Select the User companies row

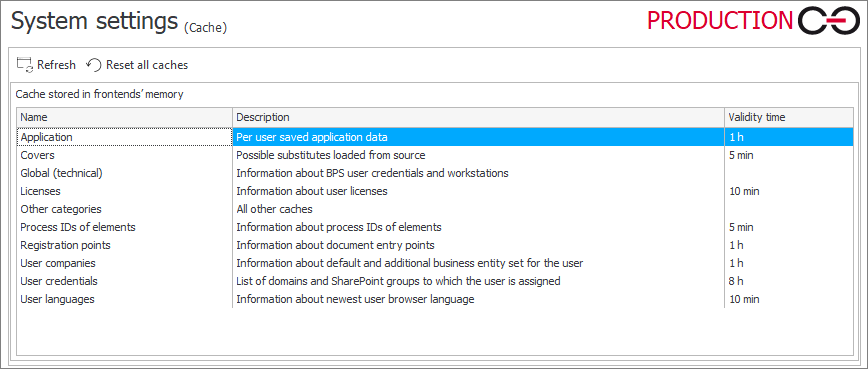435,263
